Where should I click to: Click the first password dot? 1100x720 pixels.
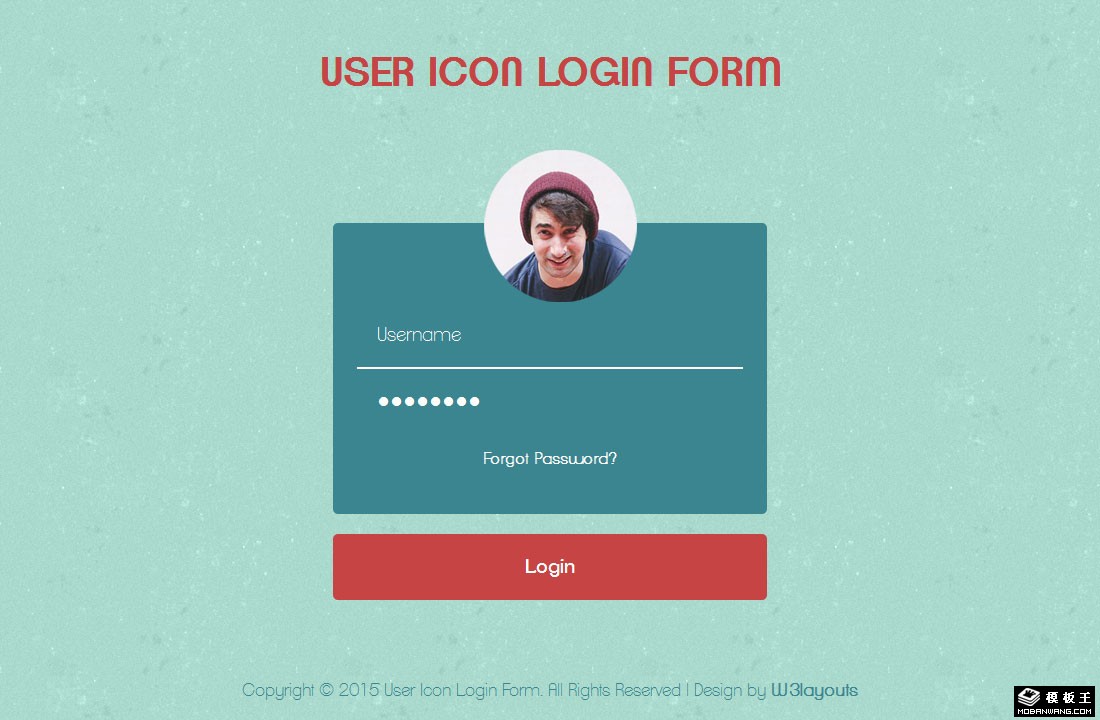[x=384, y=401]
